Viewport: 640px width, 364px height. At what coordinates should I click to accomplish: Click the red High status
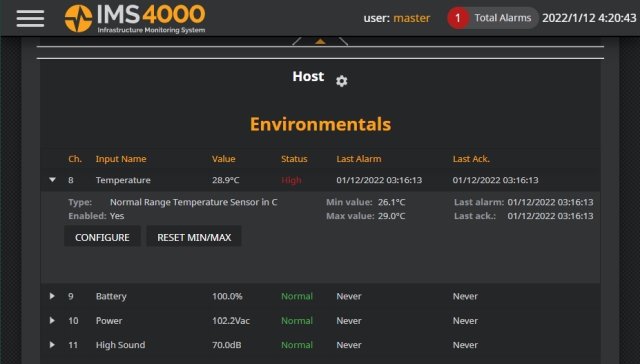tap(291, 180)
